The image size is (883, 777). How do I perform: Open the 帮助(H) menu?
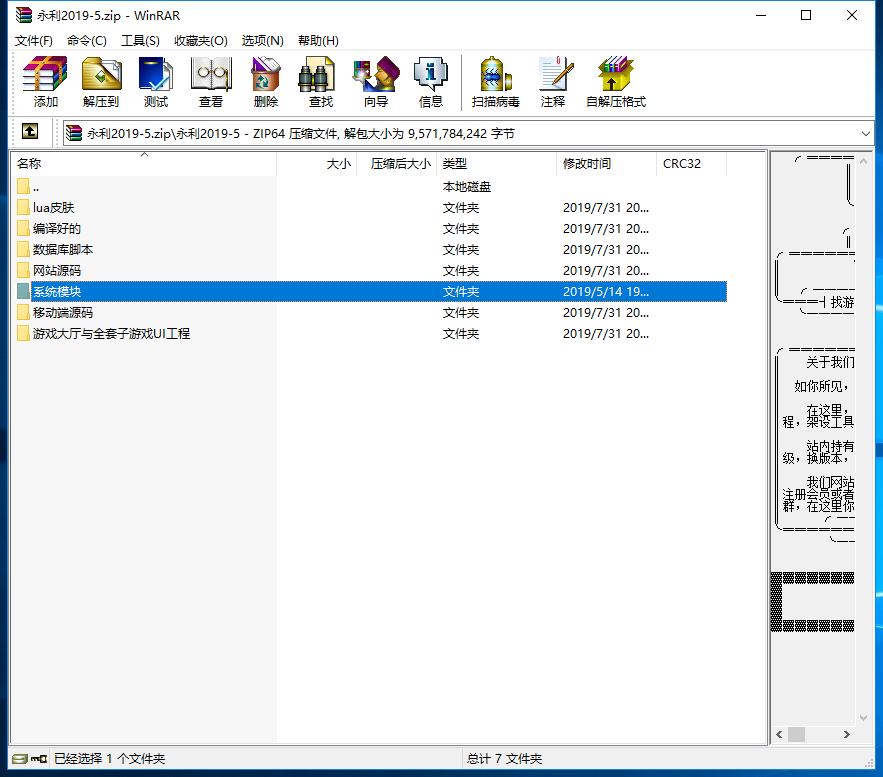click(x=318, y=41)
